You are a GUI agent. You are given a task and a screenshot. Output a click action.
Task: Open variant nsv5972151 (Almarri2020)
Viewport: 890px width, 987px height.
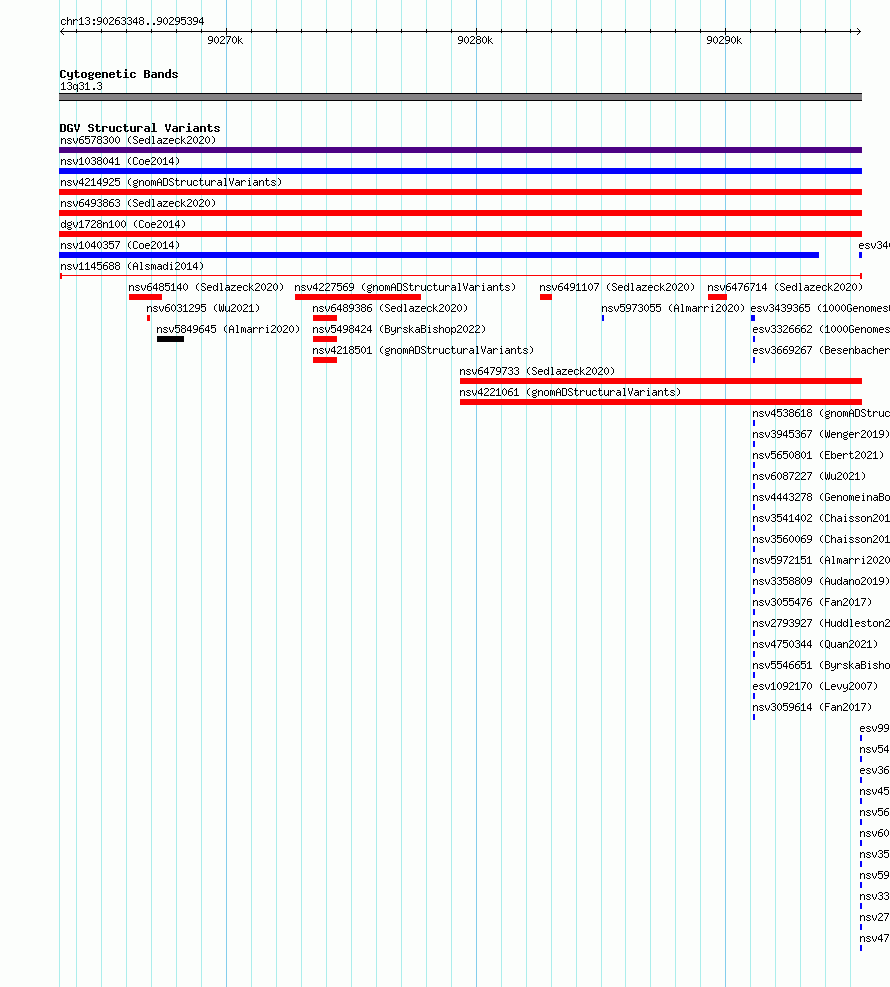click(x=821, y=560)
